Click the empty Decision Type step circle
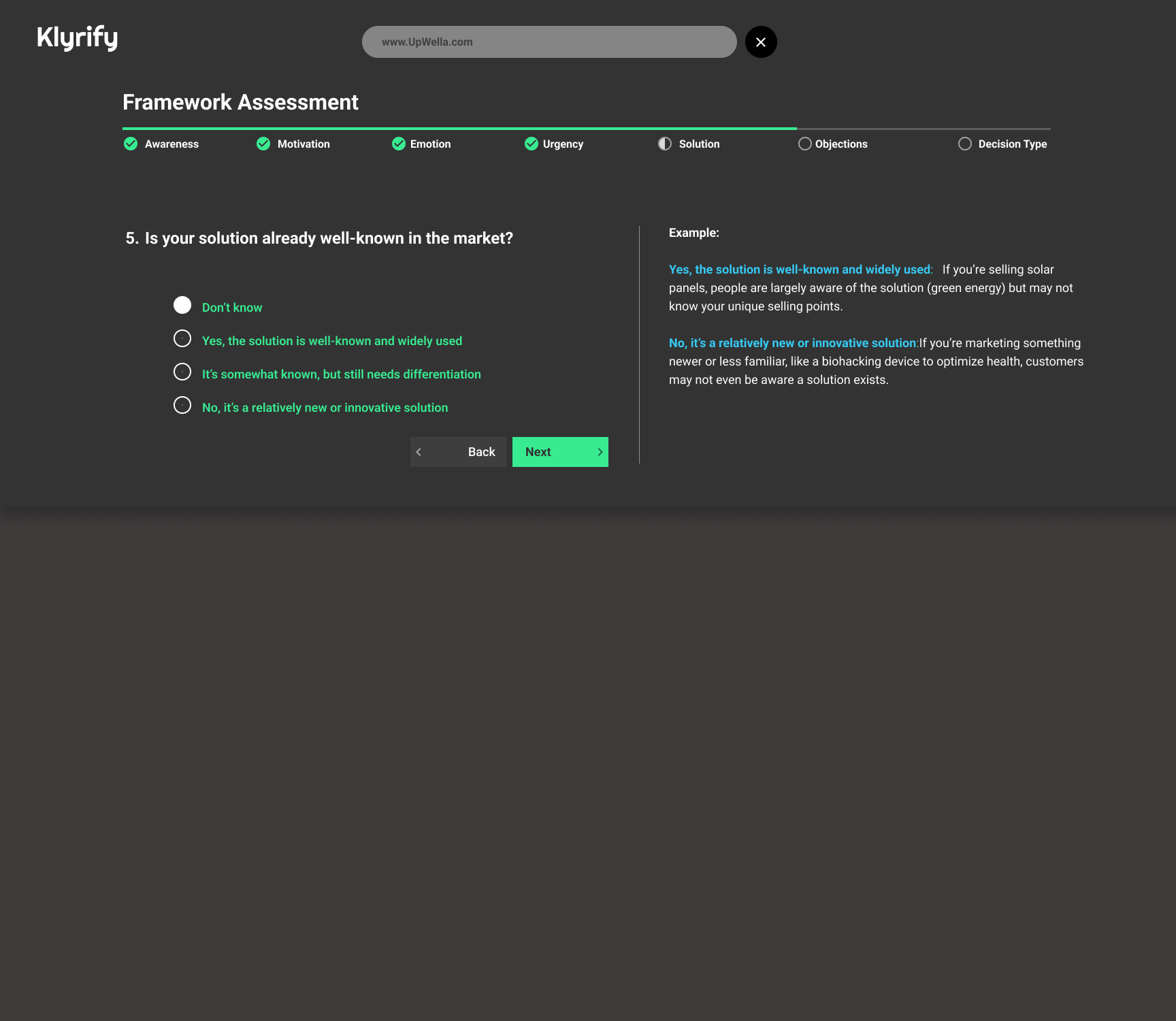 965,144
